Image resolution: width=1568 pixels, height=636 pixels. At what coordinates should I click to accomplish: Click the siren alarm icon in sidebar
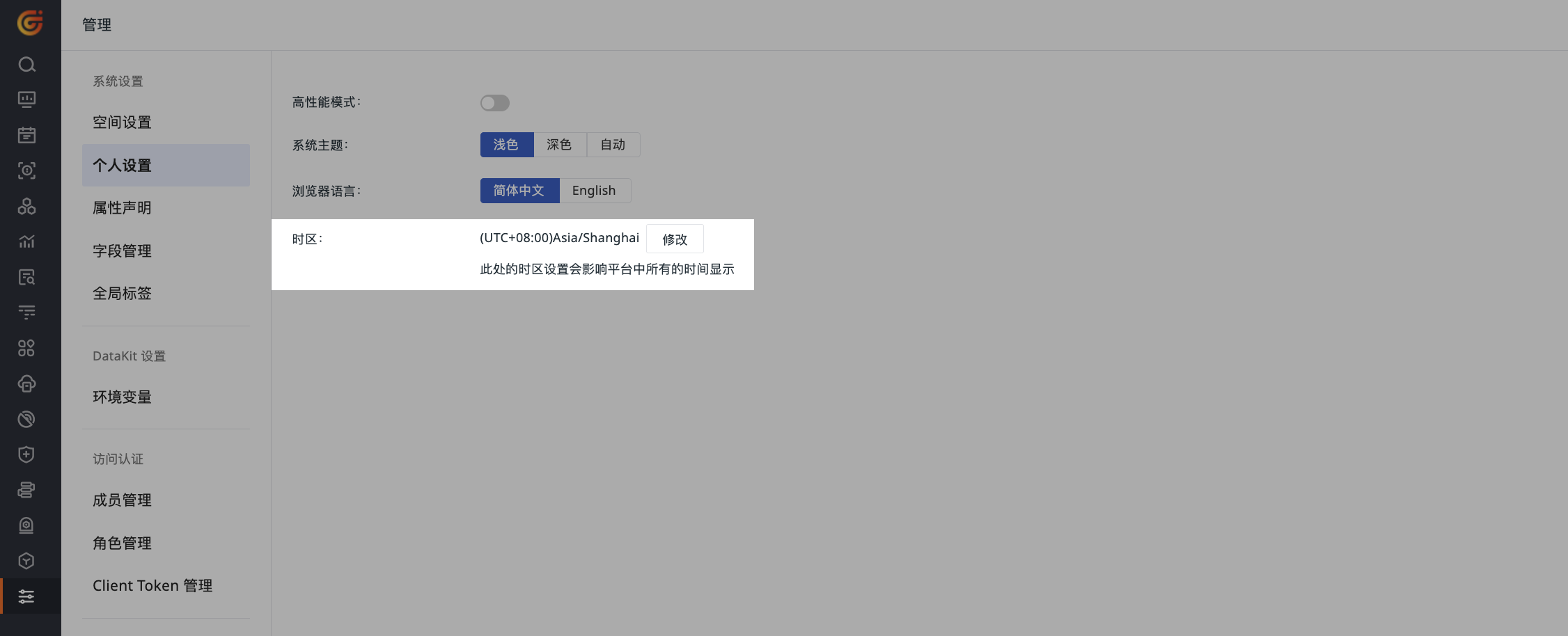pyautogui.click(x=26, y=525)
